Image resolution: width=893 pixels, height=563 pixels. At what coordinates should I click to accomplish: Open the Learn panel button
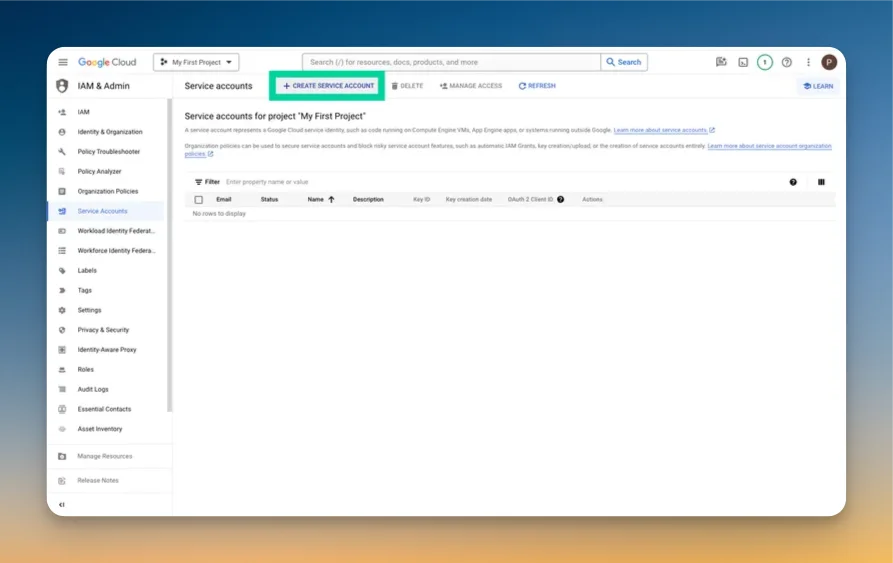click(818, 86)
